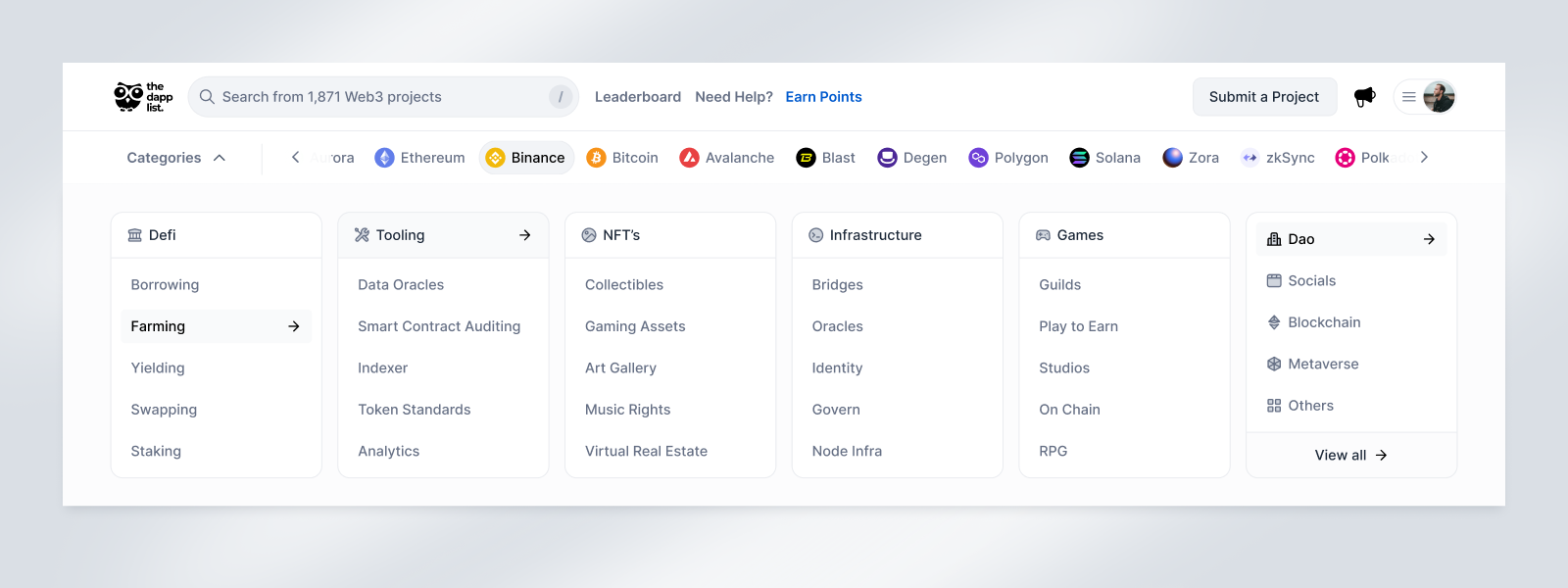Click the Blast logo icon

(x=807, y=158)
